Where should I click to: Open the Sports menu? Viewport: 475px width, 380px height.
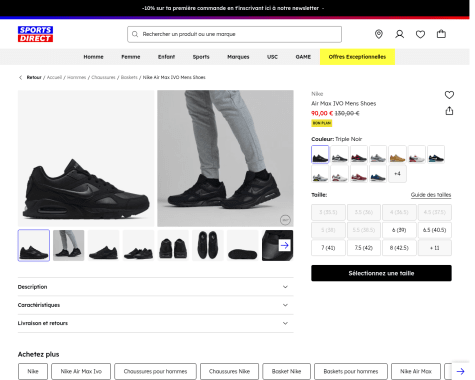(x=201, y=57)
